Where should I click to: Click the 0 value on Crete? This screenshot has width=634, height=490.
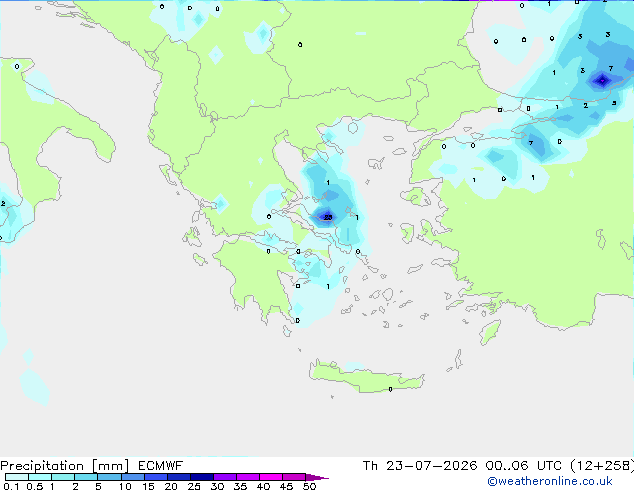tap(390, 389)
